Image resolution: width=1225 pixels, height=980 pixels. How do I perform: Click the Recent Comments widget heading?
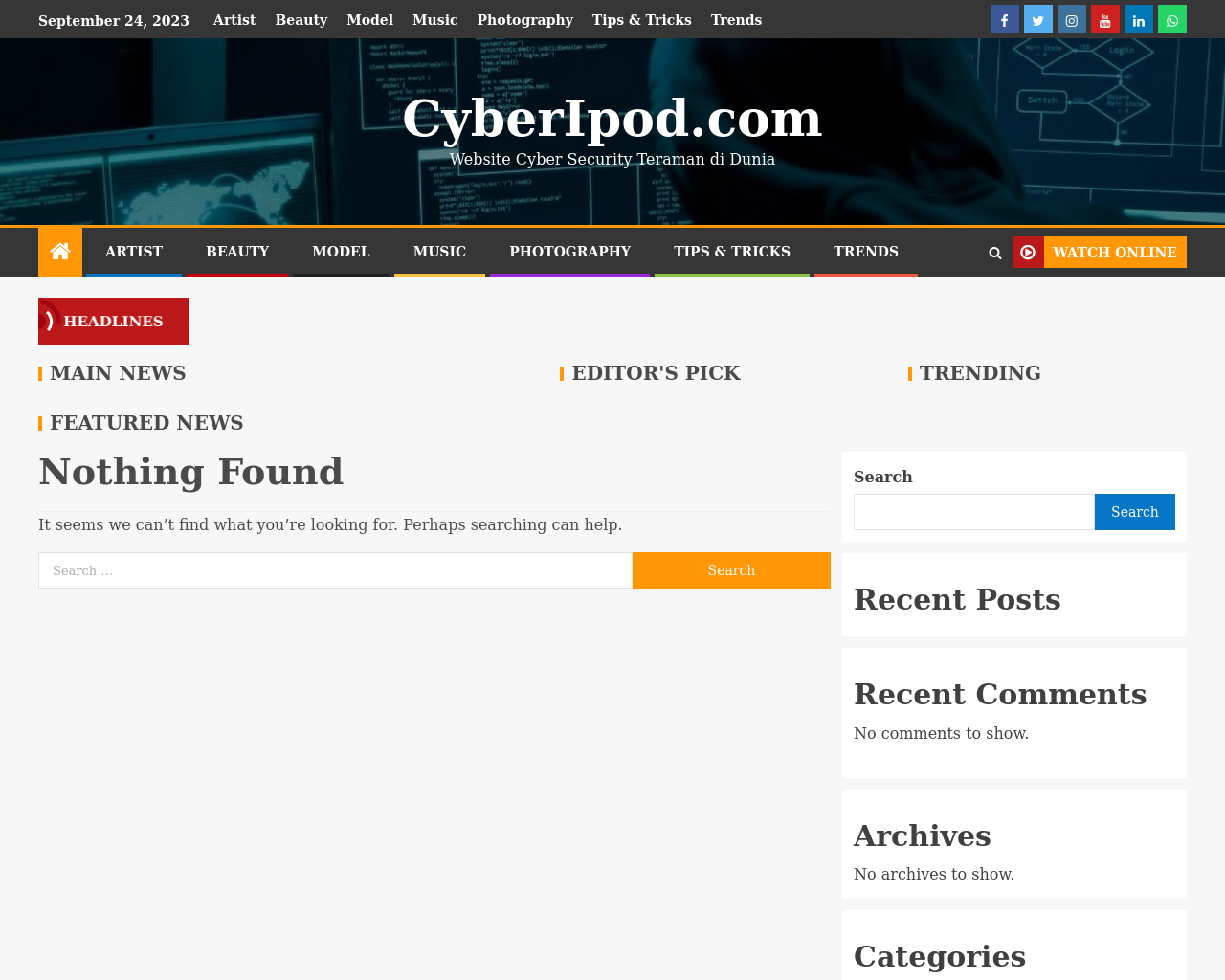pyautogui.click(x=1000, y=694)
